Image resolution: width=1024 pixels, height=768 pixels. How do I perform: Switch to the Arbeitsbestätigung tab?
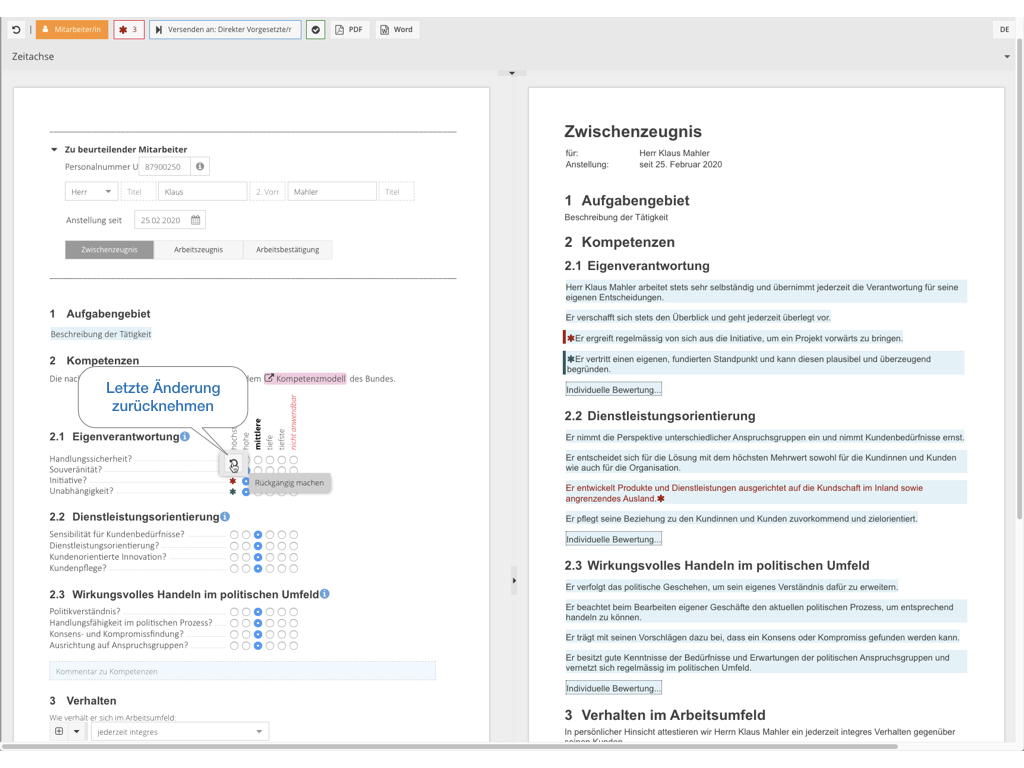[287, 249]
